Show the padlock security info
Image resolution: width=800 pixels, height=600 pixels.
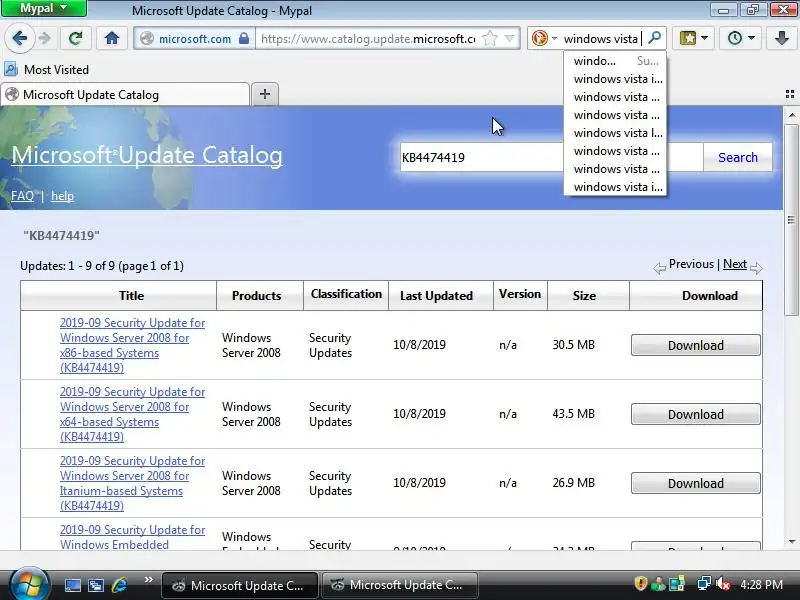coord(244,39)
